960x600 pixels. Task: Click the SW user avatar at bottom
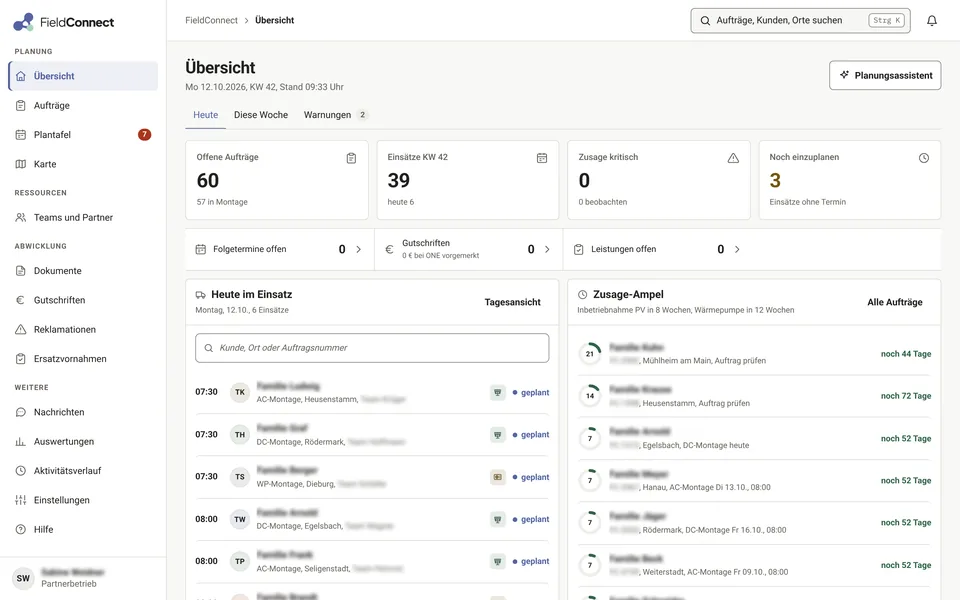coord(23,578)
